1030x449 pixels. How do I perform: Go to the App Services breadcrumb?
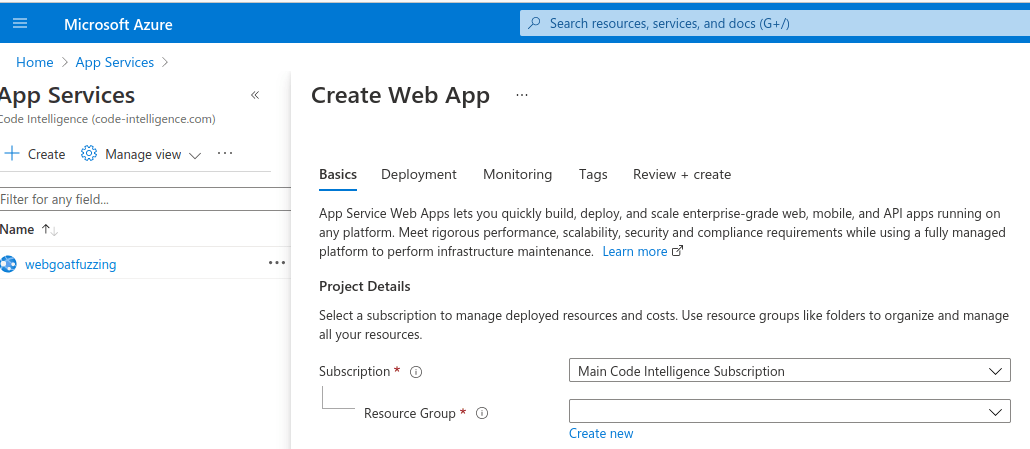[115, 62]
